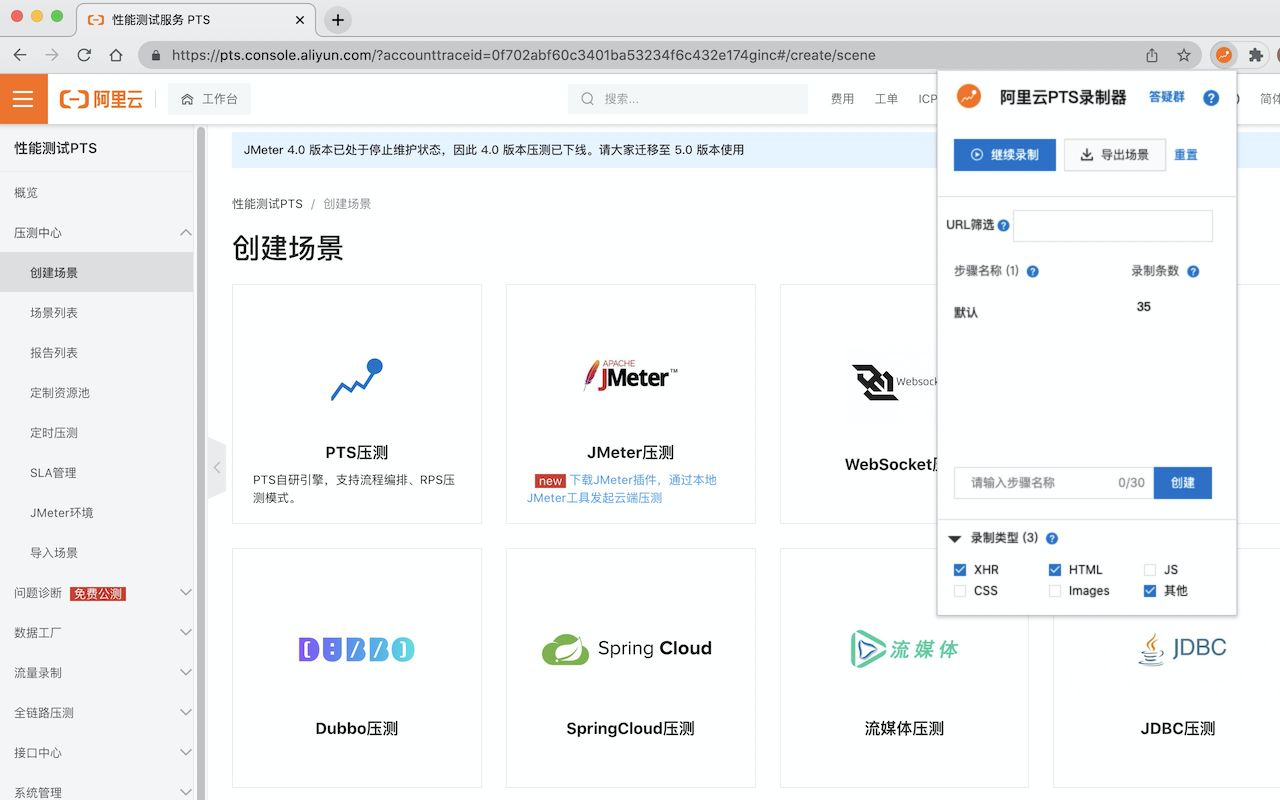This screenshot has height=800, width=1280.
Task: Open the extensions puzzle icon
Action: coord(1256,55)
